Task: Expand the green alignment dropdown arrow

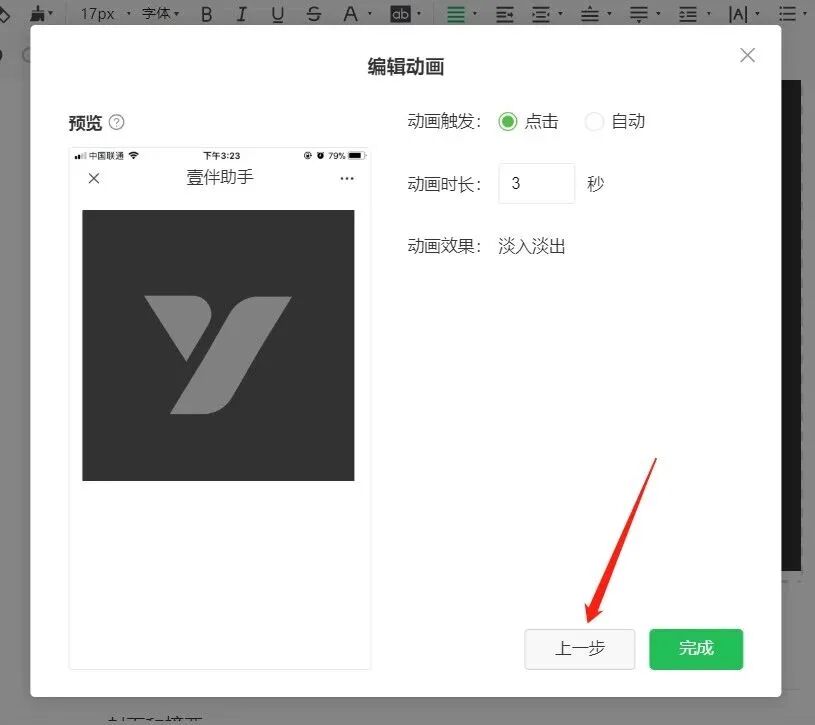Action: (475, 14)
